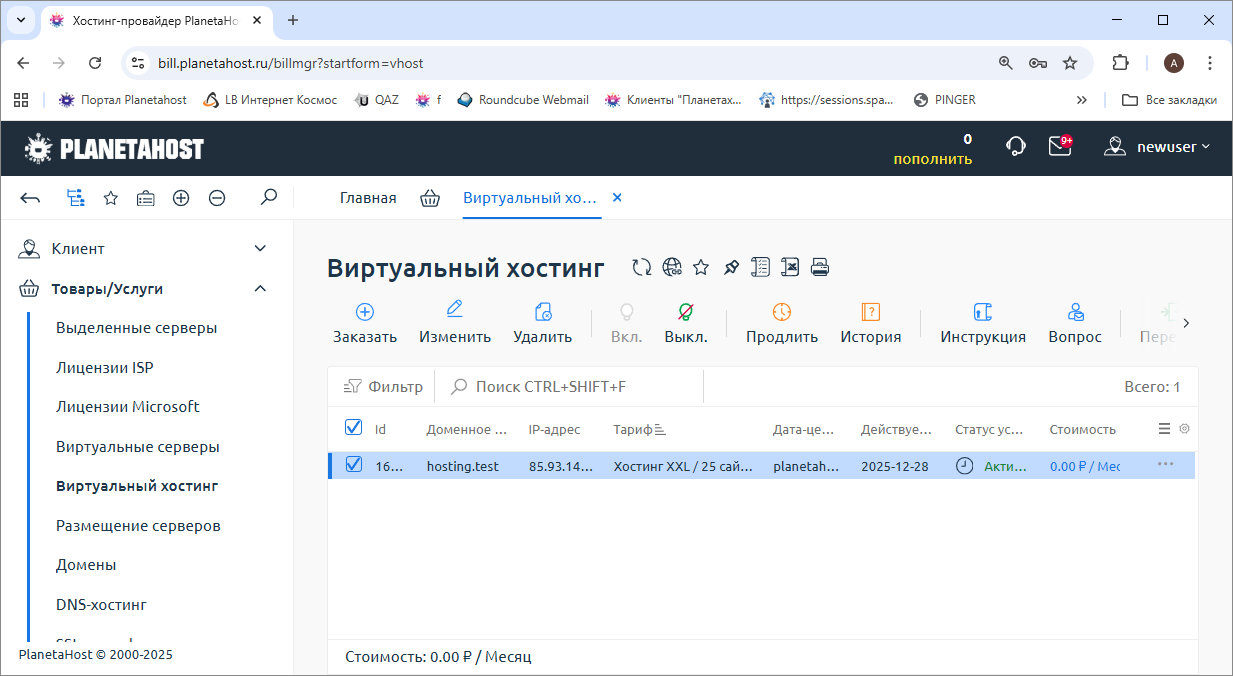Uncheck the select-all checkbox in table header
Screen dimensions: 1233x676
(x=353, y=428)
